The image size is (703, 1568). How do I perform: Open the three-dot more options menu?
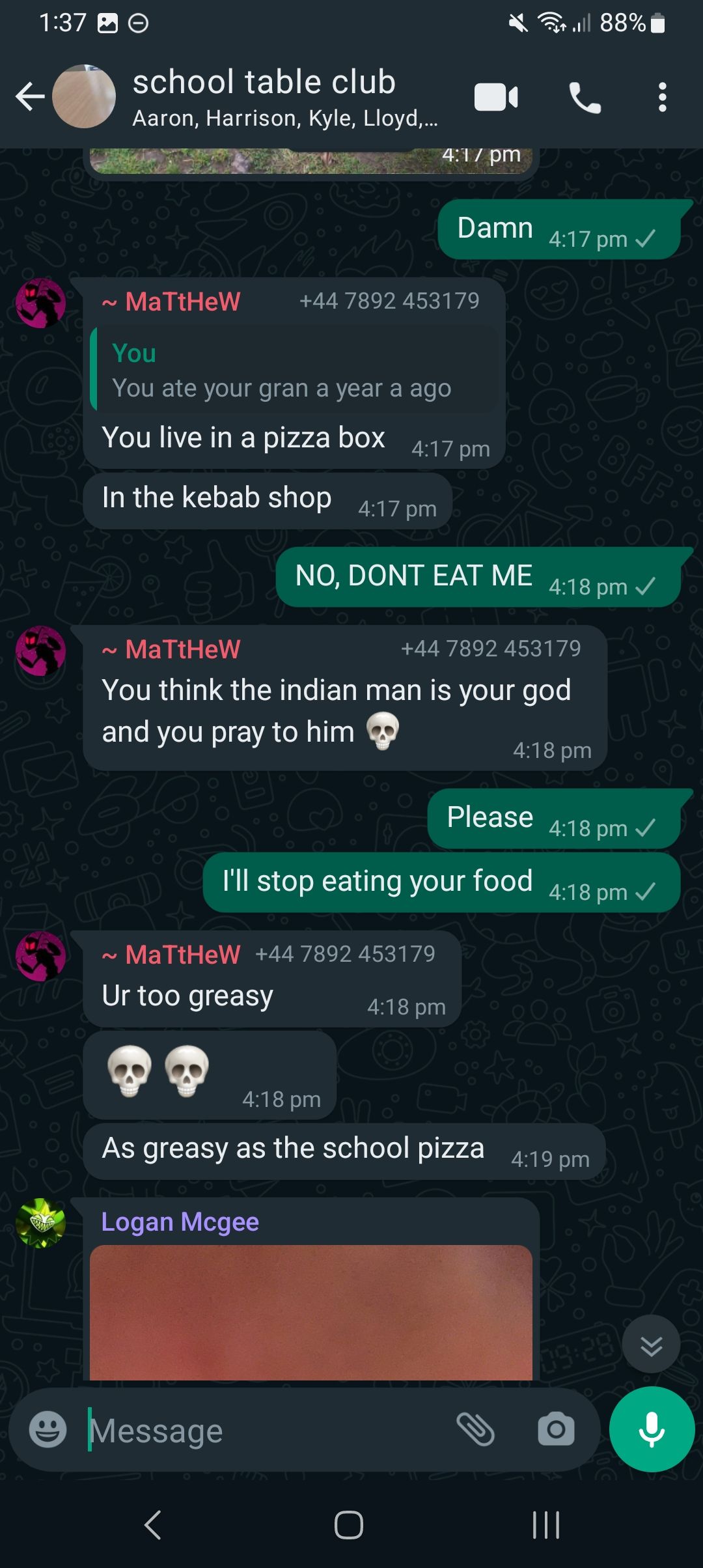point(662,98)
